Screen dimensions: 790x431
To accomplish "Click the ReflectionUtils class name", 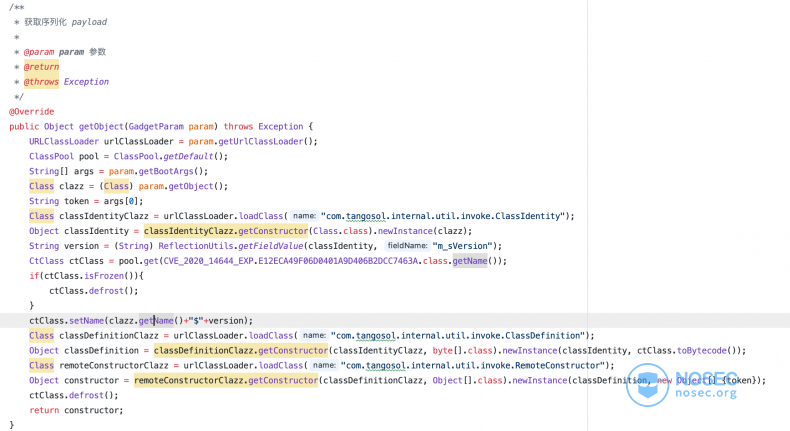I will [x=195, y=246].
